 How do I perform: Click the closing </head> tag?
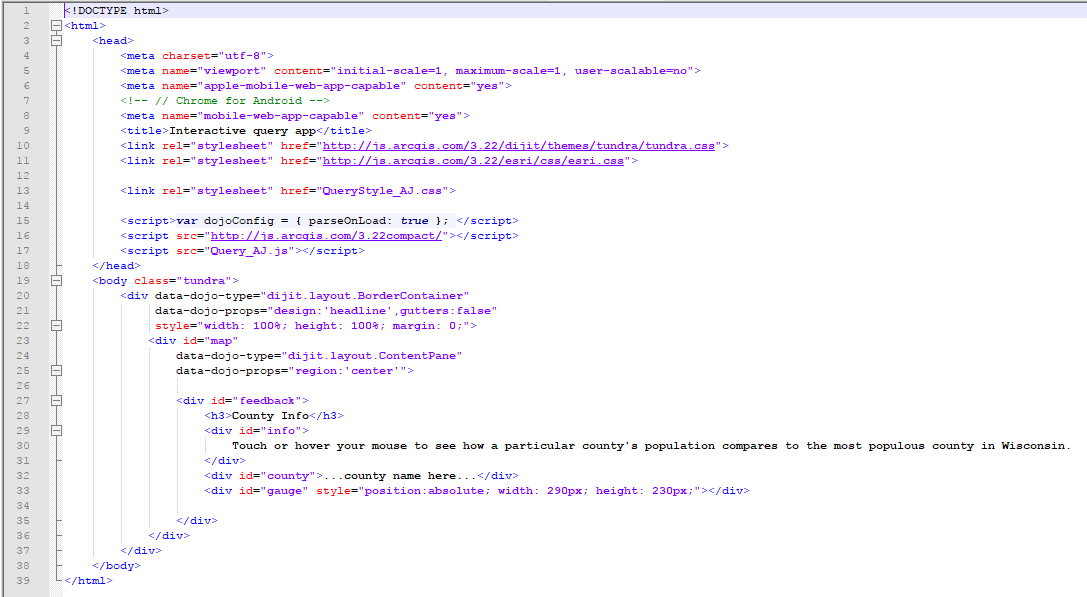116,266
